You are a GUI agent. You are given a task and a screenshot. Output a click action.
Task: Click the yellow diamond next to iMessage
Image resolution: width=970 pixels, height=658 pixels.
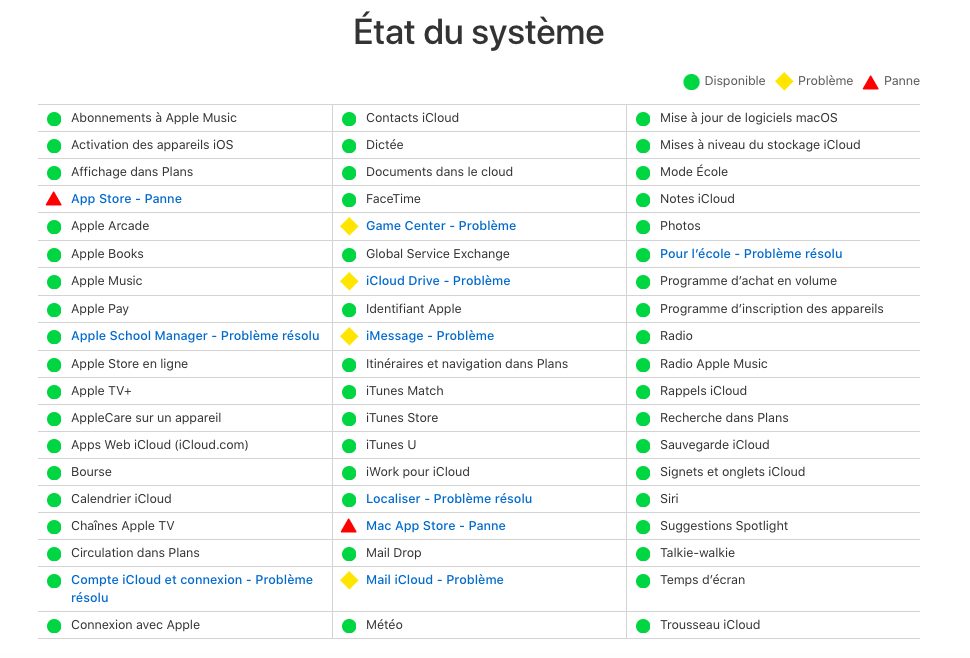coord(349,336)
